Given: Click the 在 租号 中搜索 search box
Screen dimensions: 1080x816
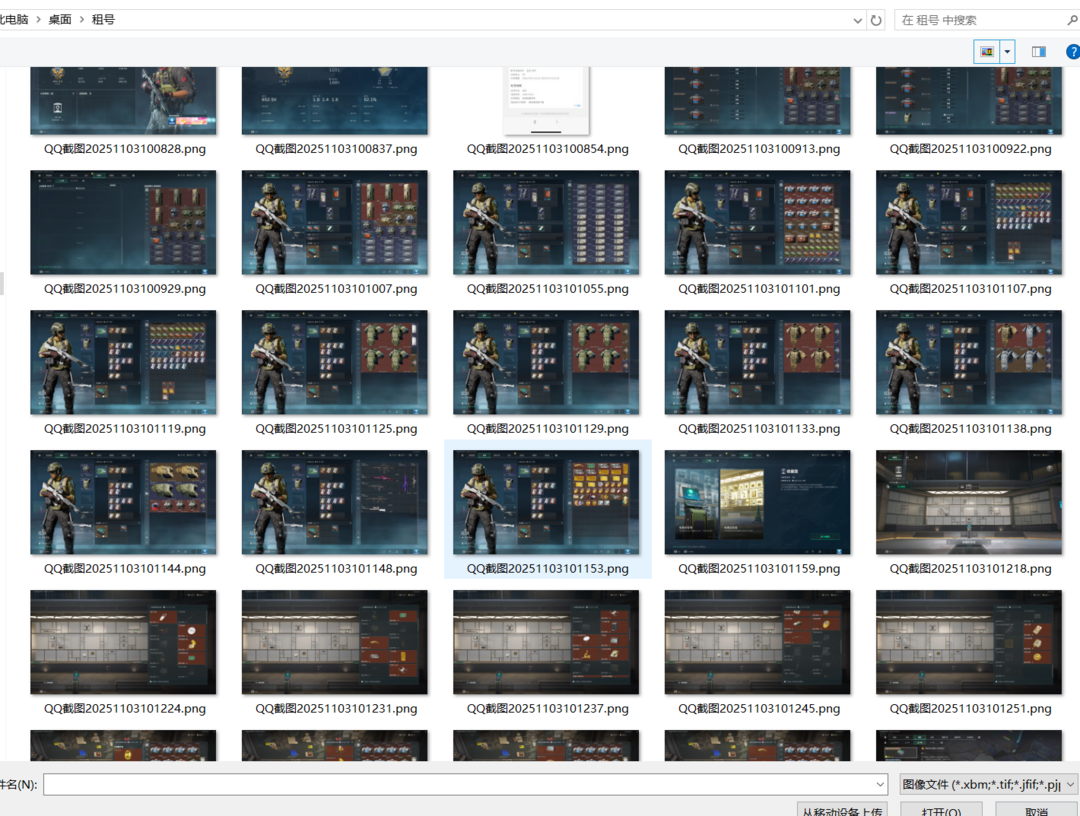Looking at the screenshot, I should click(x=980, y=20).
